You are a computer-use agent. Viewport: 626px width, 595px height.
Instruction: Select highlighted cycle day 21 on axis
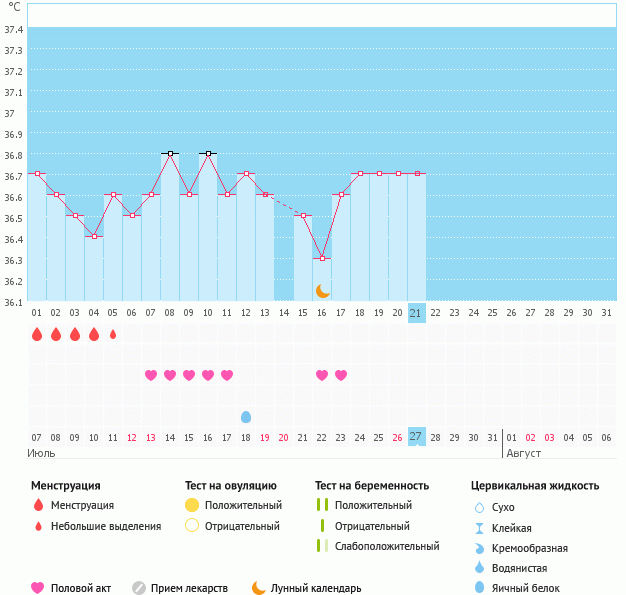click(417, 313)
